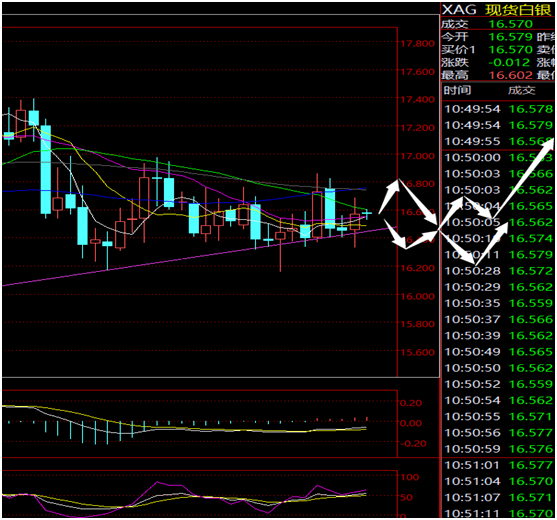Click the tallest cyan candlestick near the chart's left
557x520 pixels.
45,169
